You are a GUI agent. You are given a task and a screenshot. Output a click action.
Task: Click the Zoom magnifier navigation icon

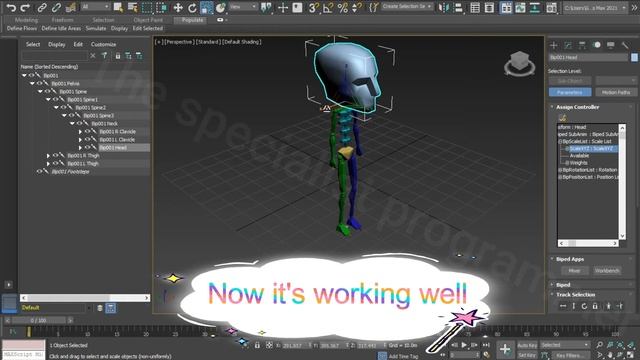click(x=600, y=345)
